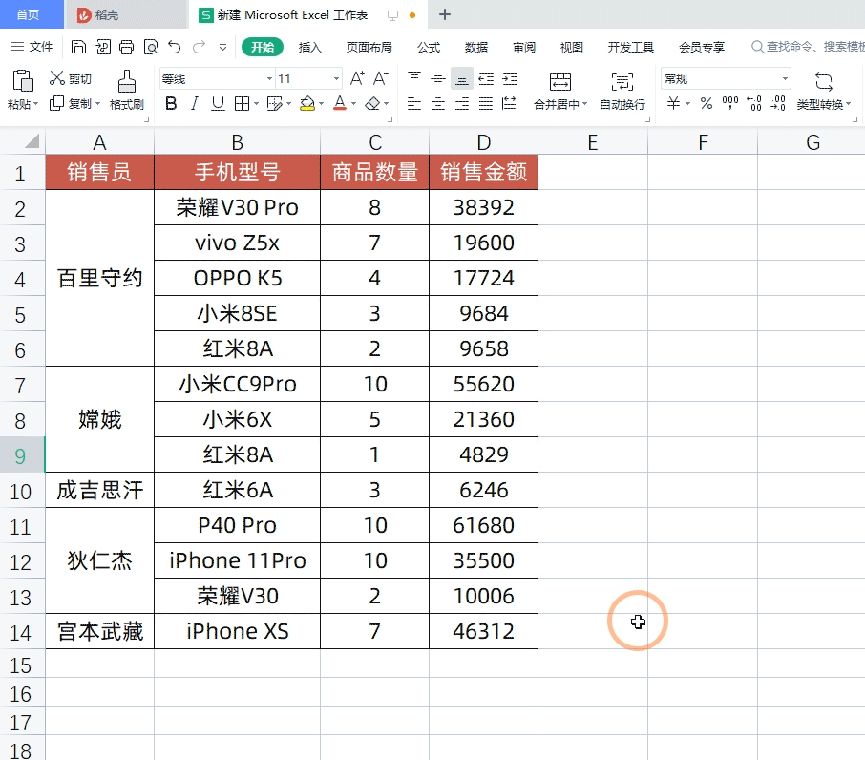The image size is (865, 760).
Task: Select column D header
Action: (484, 142)
